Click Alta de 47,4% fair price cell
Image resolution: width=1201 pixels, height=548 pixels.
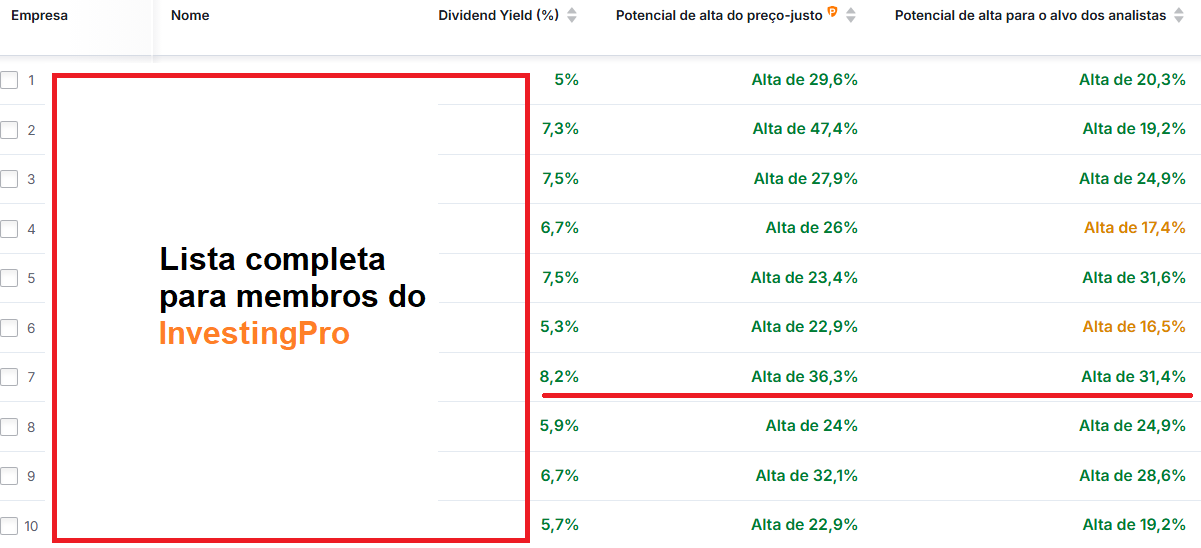pos(805,129)
